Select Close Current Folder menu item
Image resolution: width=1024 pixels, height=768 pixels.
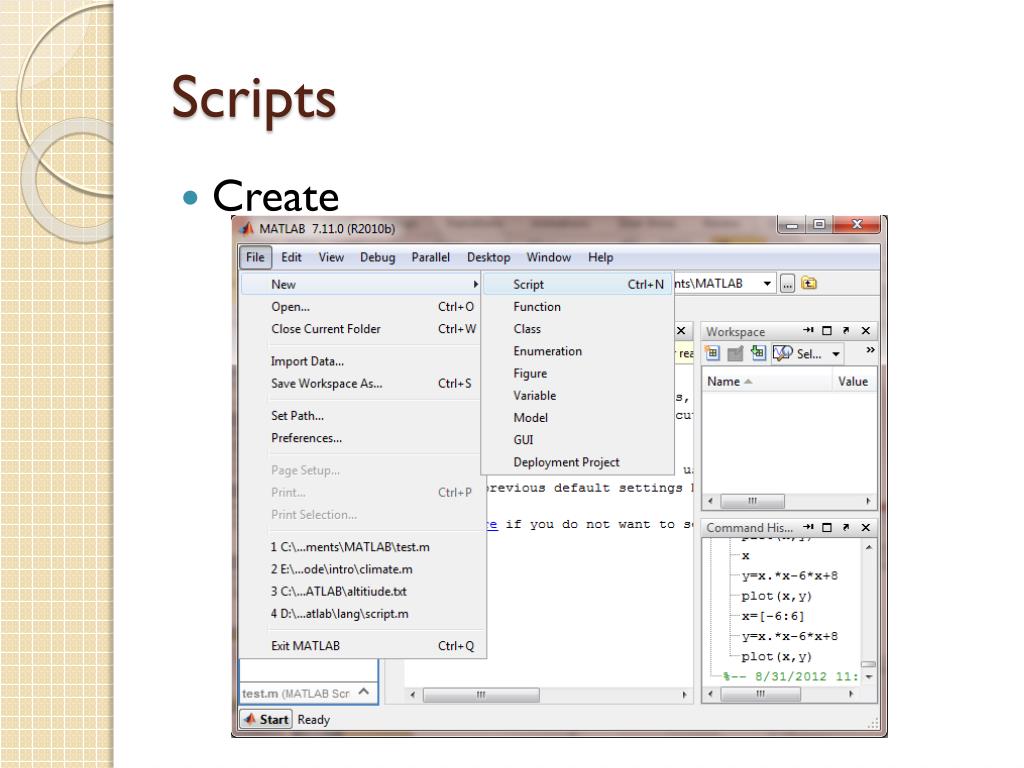click(x=361, y=328)
